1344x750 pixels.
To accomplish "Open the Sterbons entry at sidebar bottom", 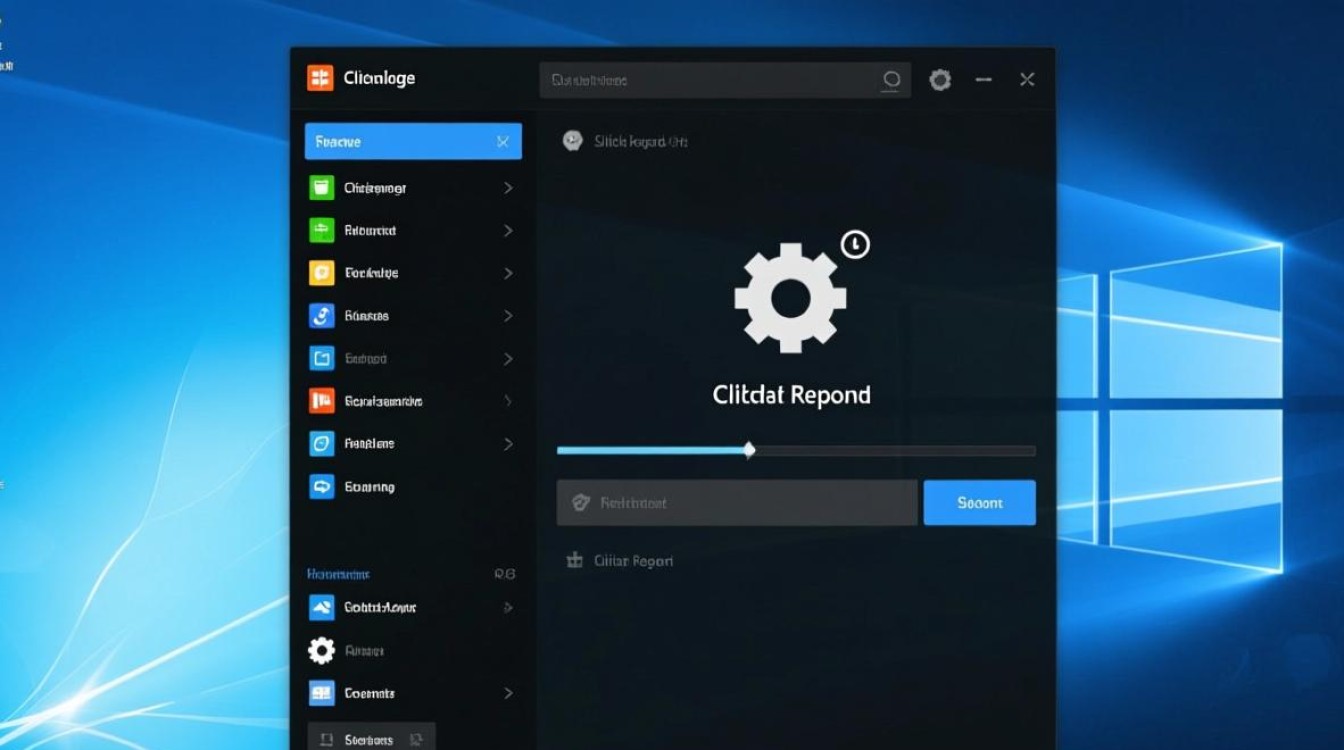I will [x=370, y=737].
